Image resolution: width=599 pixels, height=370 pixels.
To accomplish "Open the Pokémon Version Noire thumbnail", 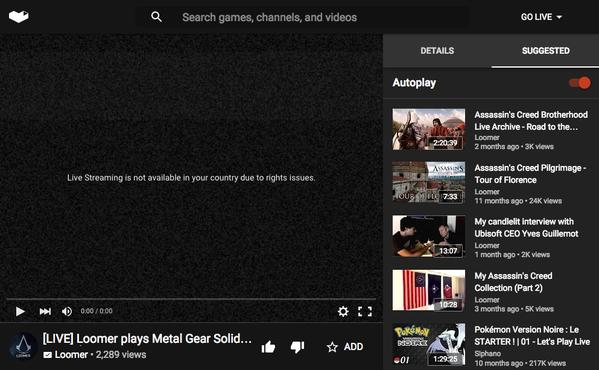I will click(429, 344).
